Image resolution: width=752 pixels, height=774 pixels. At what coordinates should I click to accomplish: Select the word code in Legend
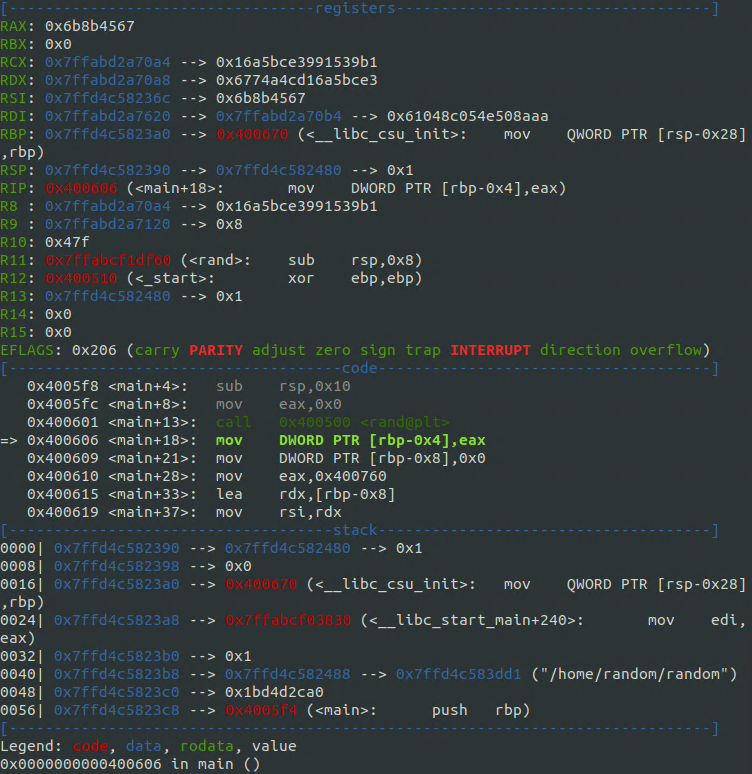[90, 746]
